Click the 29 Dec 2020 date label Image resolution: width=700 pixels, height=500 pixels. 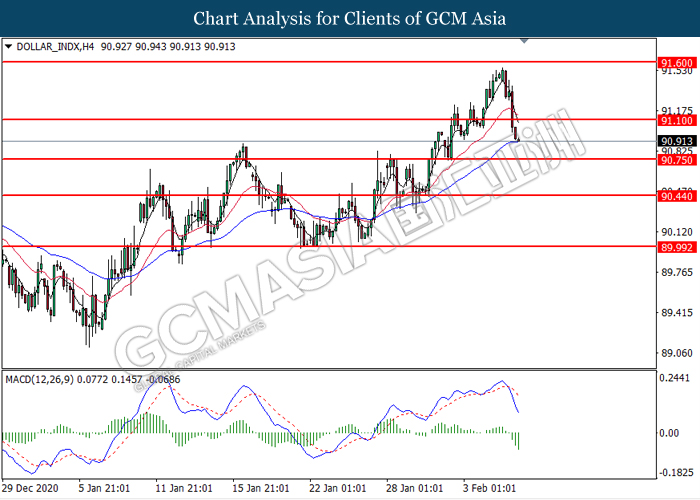[x=30, y=488]
